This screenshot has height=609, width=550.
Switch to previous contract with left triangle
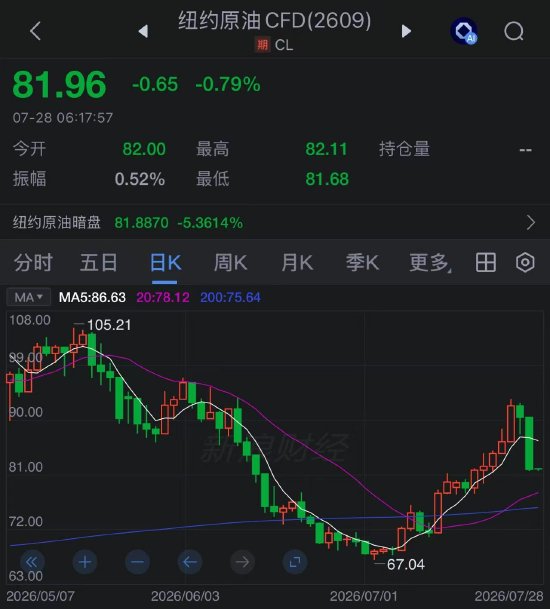[x=143, y=31]
